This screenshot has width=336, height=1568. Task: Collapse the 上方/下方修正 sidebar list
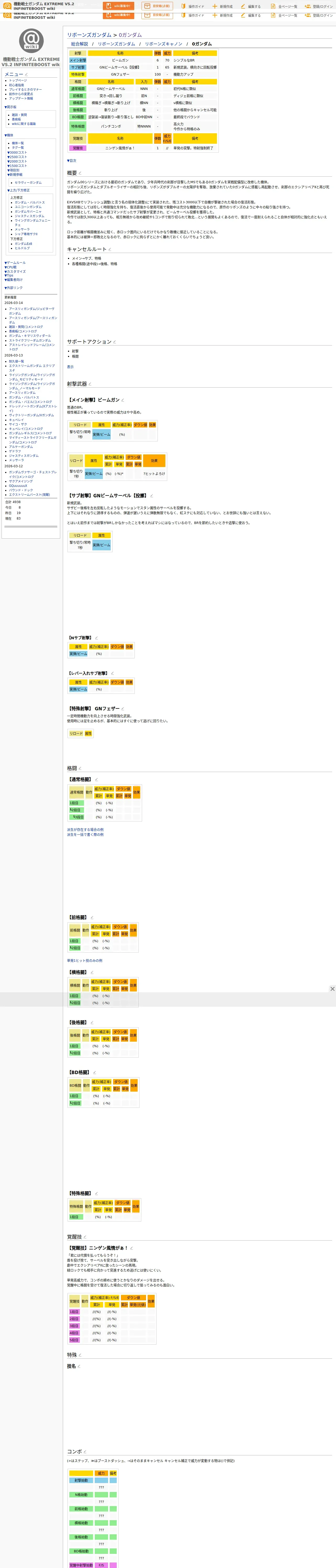tap(18, 191)
